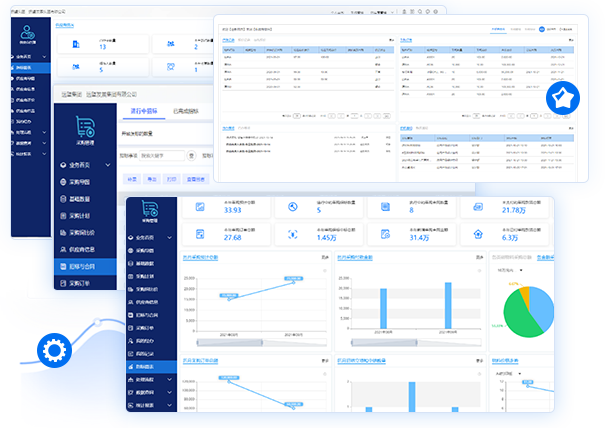The height and width of the screenshot is (428, 605).
Task: Click the 打印 button
Action: (171, 179)
